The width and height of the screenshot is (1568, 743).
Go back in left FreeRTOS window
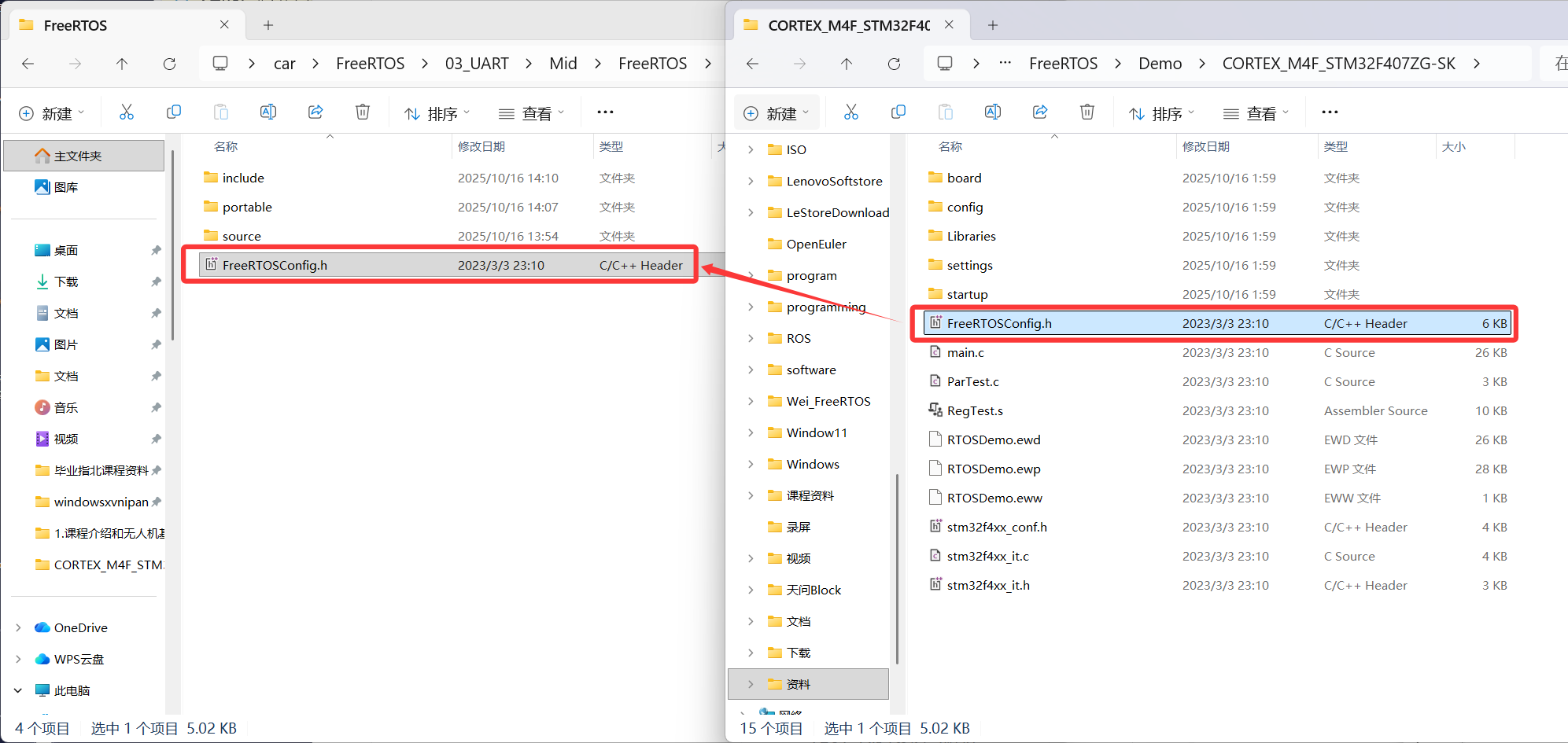pos(28,64)
